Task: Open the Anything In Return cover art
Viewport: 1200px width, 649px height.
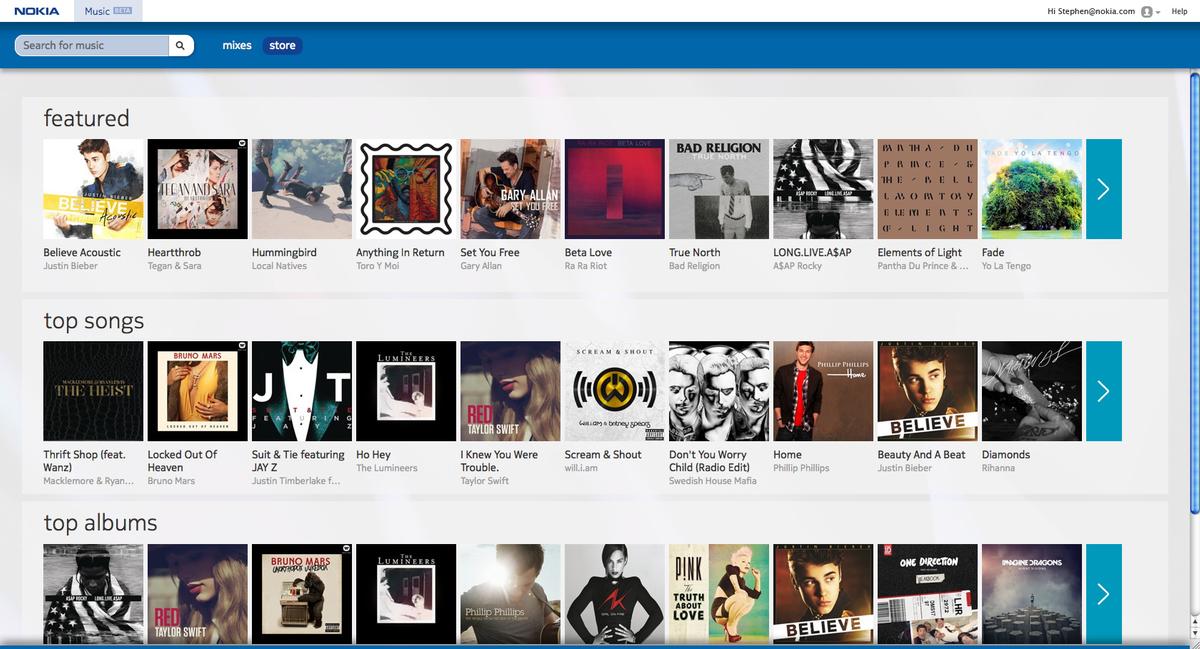Action: 406,189
